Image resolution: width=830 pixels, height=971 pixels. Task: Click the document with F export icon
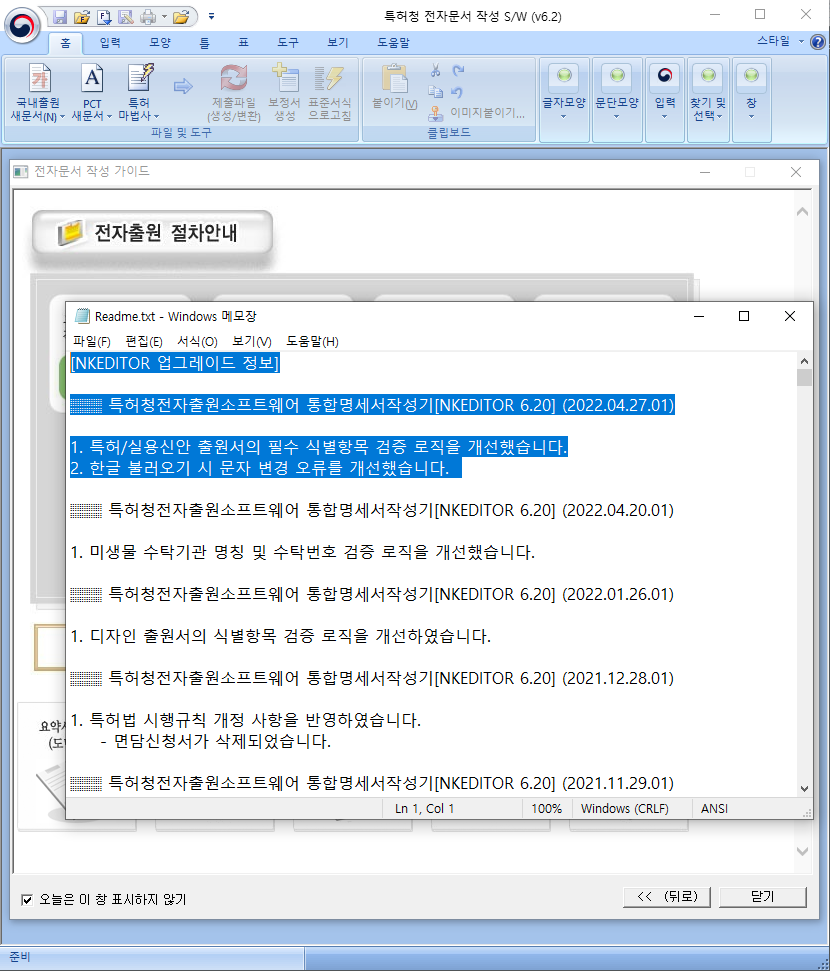tap(104, 17)
